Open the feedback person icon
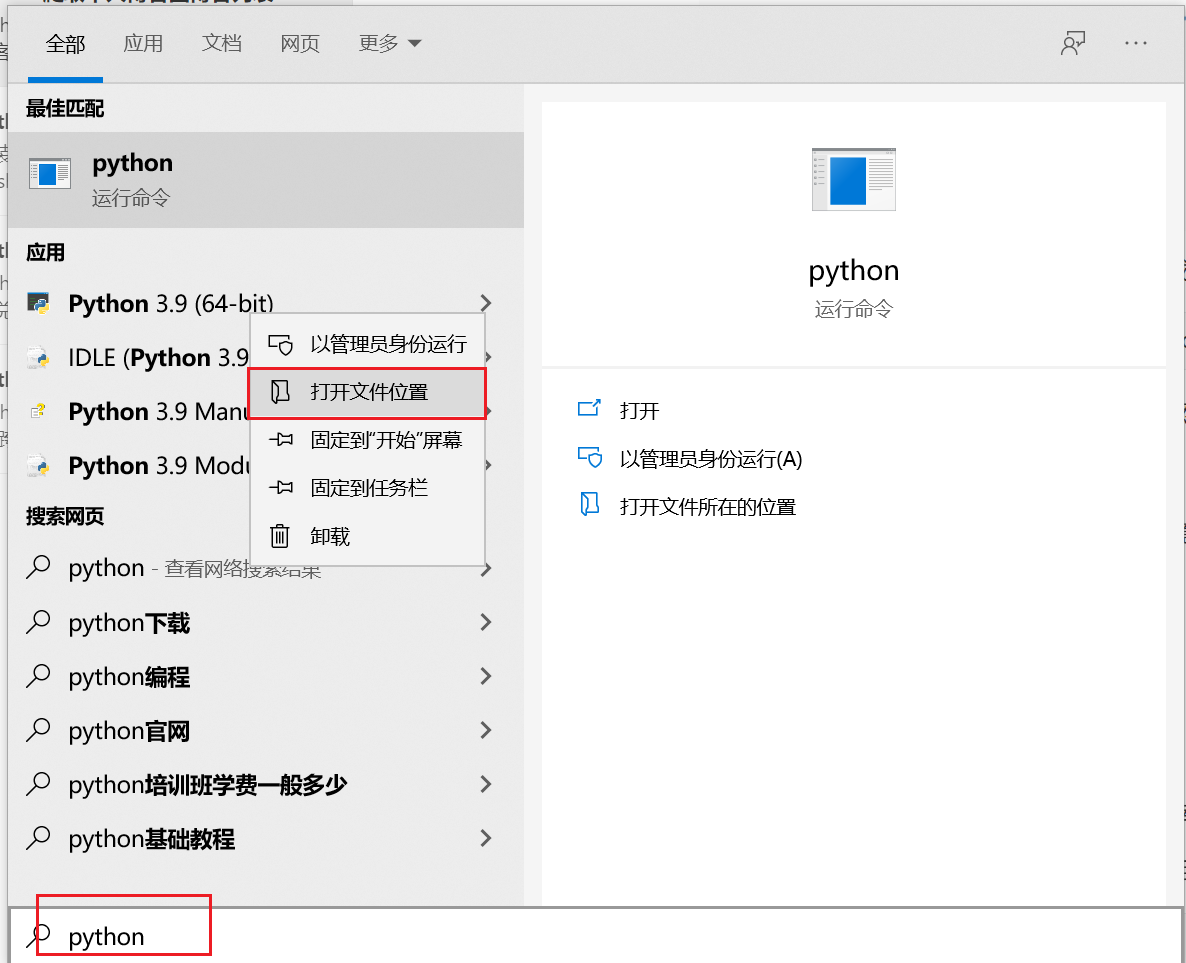The image size is (1186, 963). point(1073,44)
